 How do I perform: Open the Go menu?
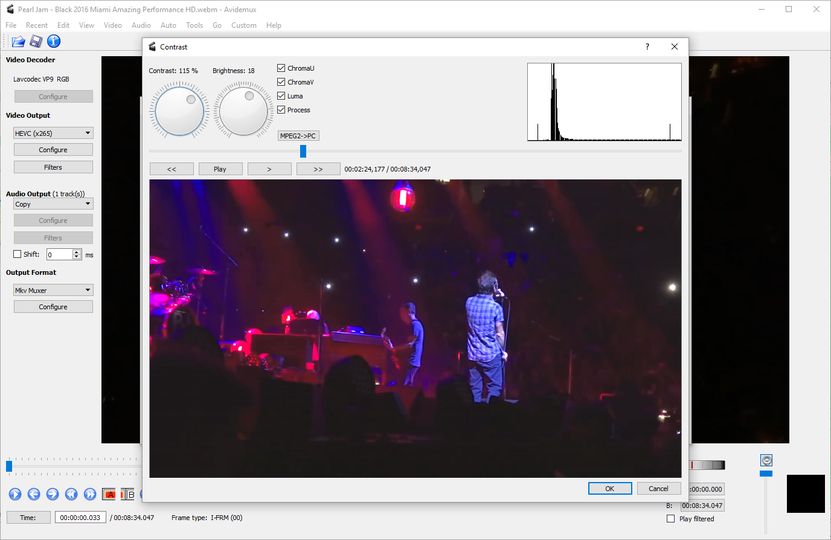coord(217,25)
